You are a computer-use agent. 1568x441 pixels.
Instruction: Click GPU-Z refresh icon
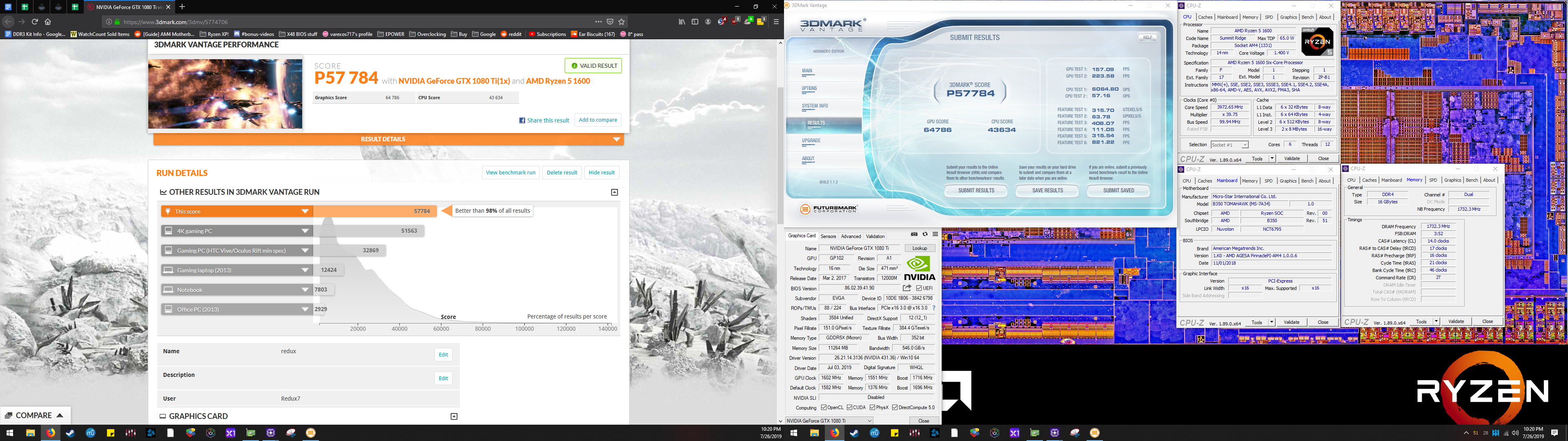coord(924,234)
